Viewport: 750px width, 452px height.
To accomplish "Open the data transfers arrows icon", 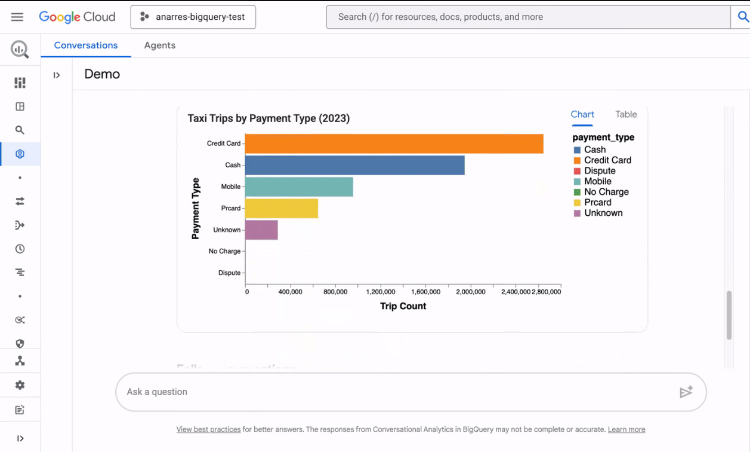I will click(20, 201).
